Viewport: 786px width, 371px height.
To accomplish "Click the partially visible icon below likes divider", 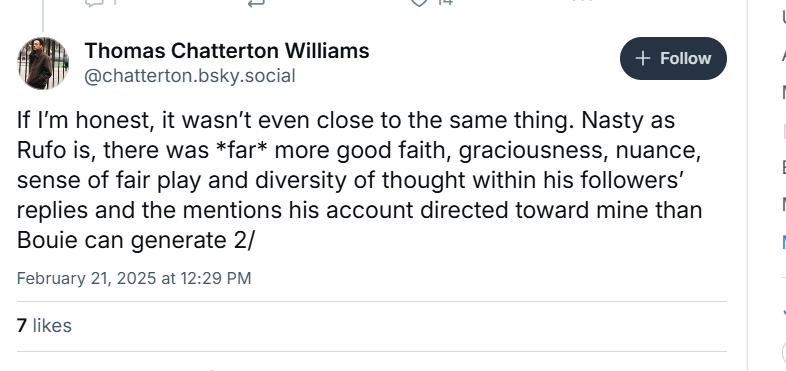I will coord(212,369).
